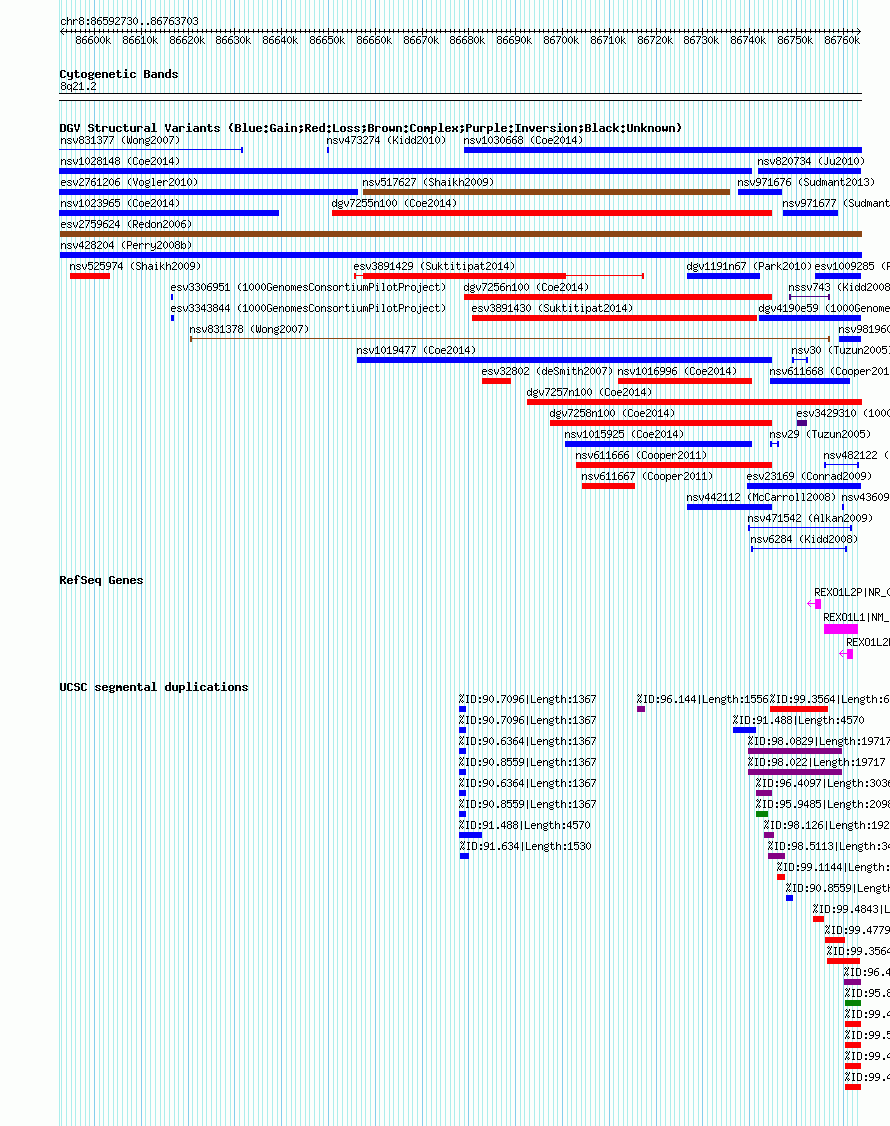Click the dgv7256n100 (Coe2014) label
The width and height of the screenshot is (890, 1126).
pos(527,287)
